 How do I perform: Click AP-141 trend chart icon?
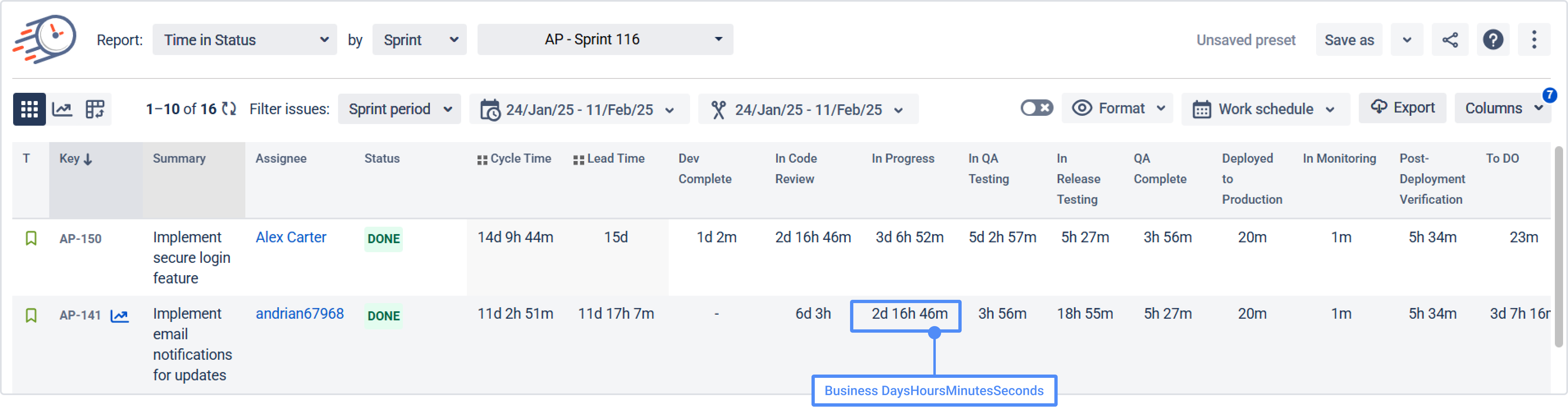tap(119, 315)
